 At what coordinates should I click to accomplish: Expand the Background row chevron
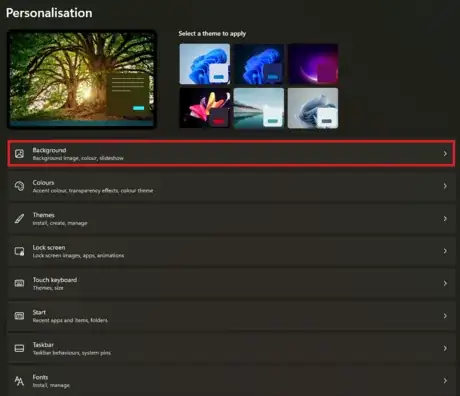coord(445,153)
